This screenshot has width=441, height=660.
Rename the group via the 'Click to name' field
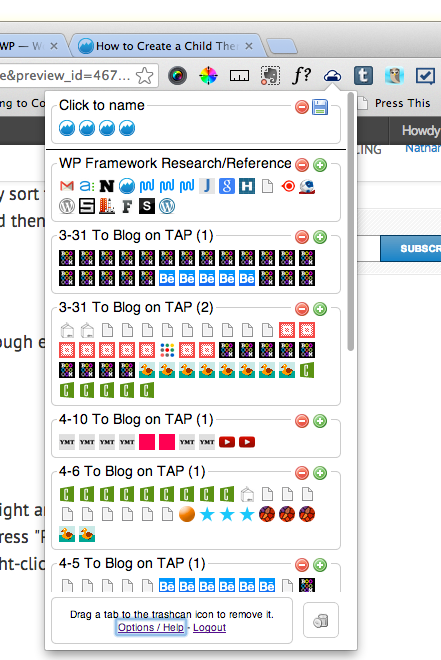click(102, 105)
